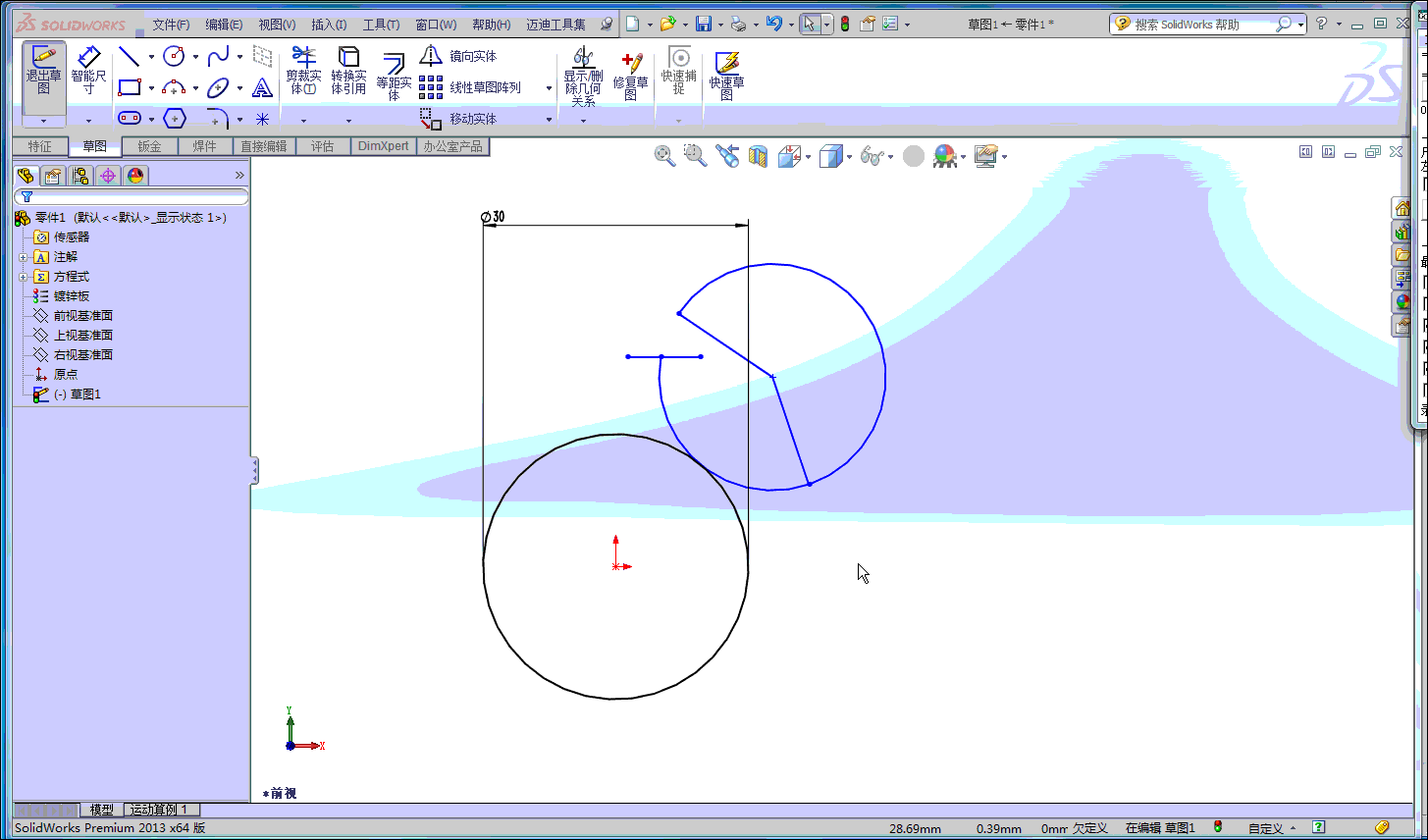This screenshot has width=1428, height=840.
Task: Click Section View icon
Action: (x=758, y=156)
